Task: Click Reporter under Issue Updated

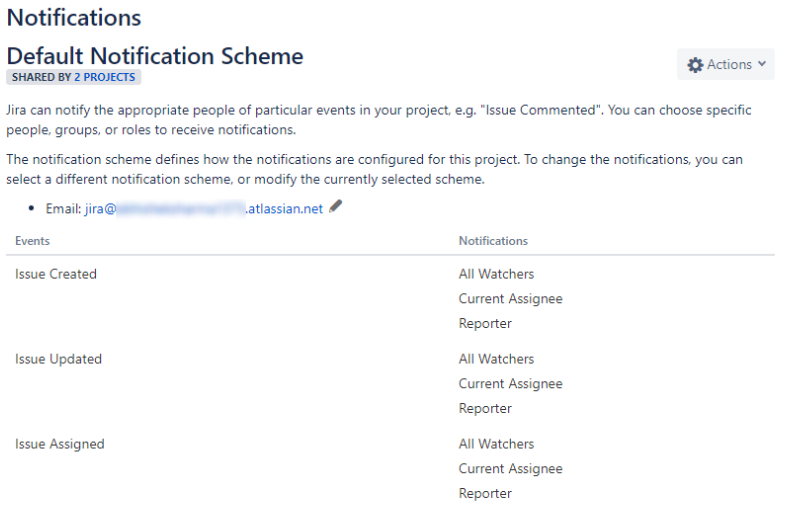Action: click(x=485, y=408)
